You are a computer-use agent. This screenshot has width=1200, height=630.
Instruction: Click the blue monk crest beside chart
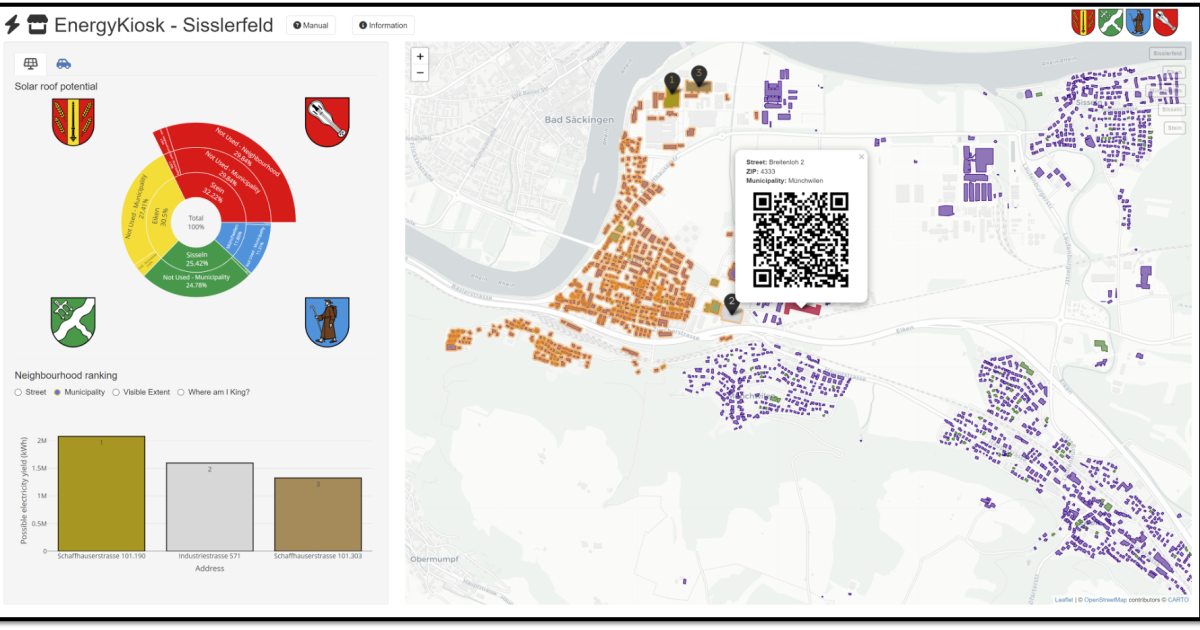click(x=326, y=321)
